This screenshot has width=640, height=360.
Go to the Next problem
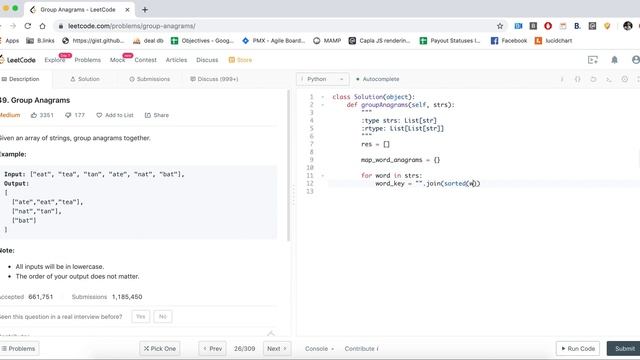click(277, 349)
